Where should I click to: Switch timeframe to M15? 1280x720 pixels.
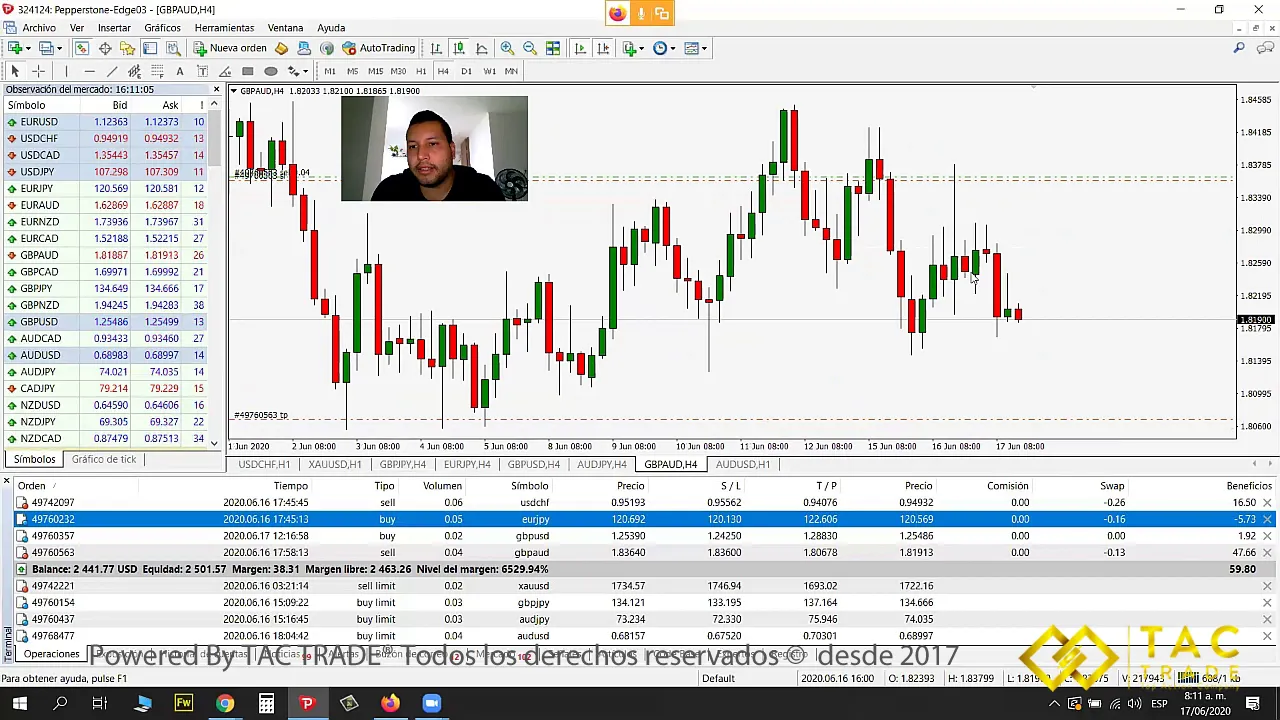[x=375, y=71]
